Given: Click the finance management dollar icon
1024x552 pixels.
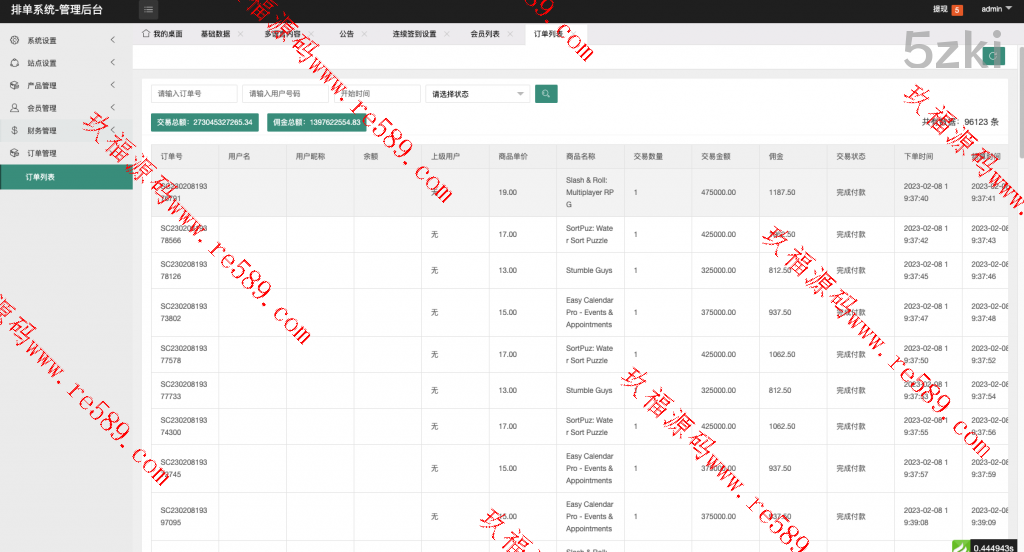Looking at the screenshot, I should (x=14, y=131).
